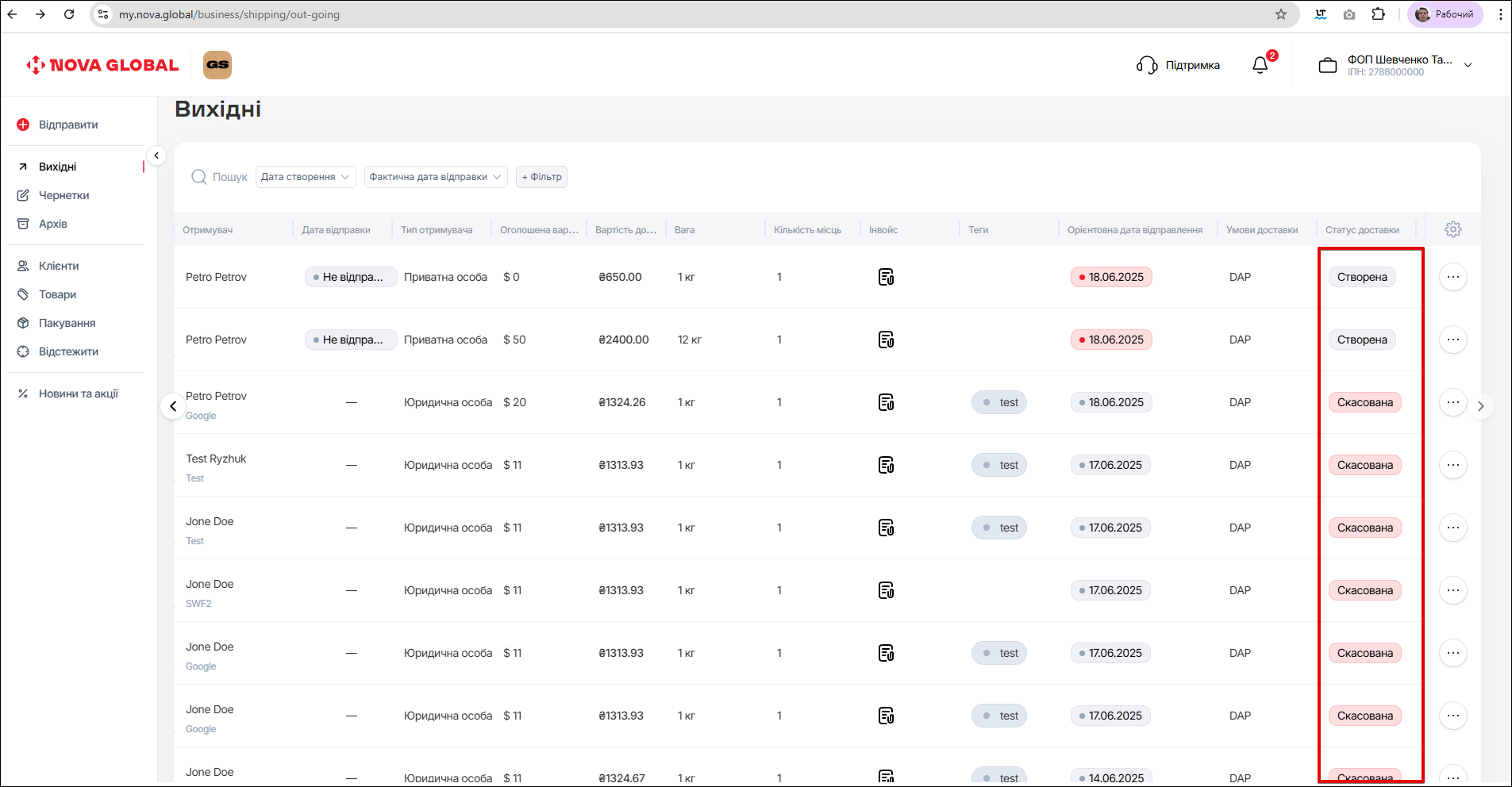Screen dimensions: 1512x787
Task: Open more actions for ₴2400.00 row
Action: 1453,340
